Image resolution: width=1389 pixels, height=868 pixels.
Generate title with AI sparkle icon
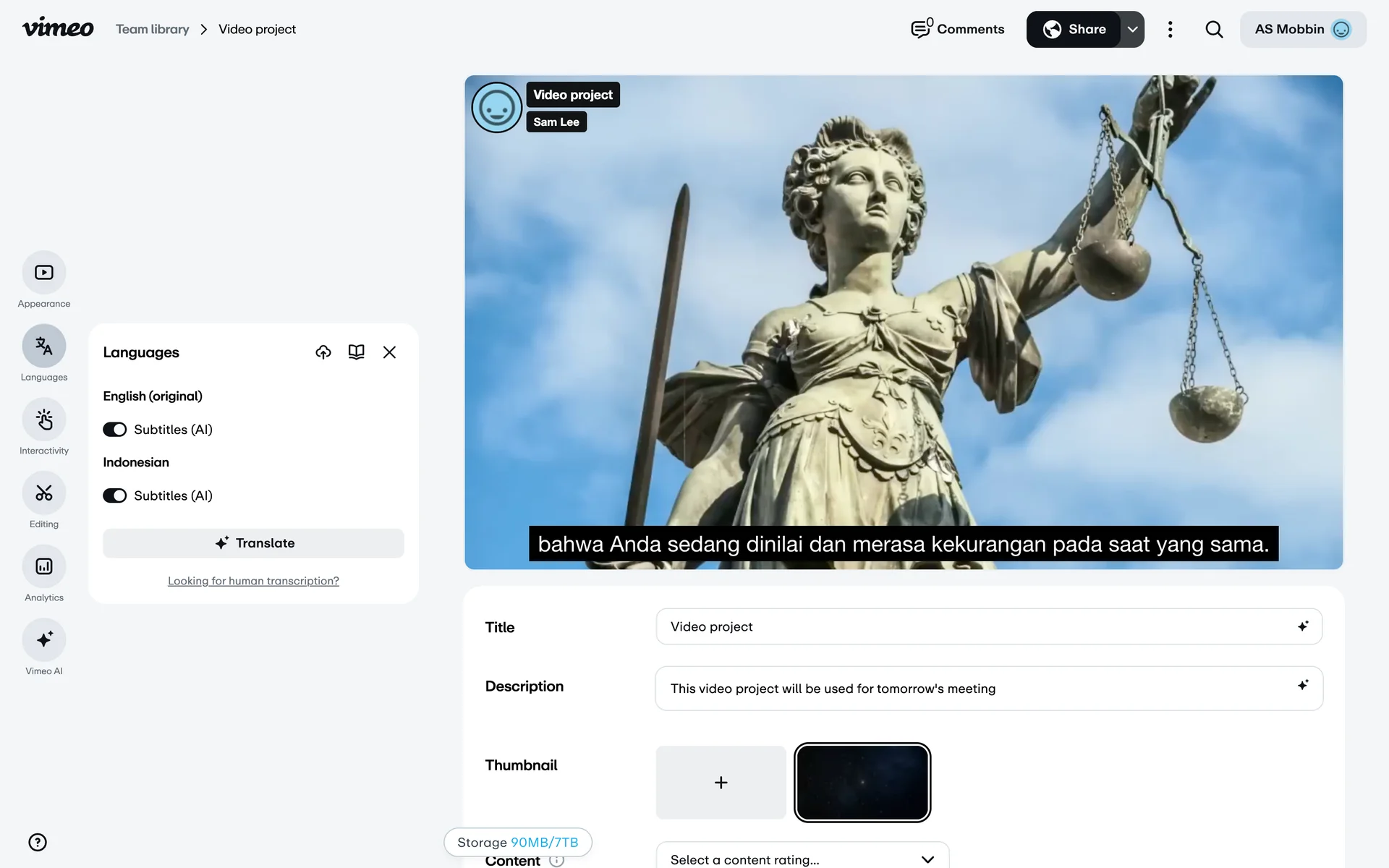[x=1302, y=626]
